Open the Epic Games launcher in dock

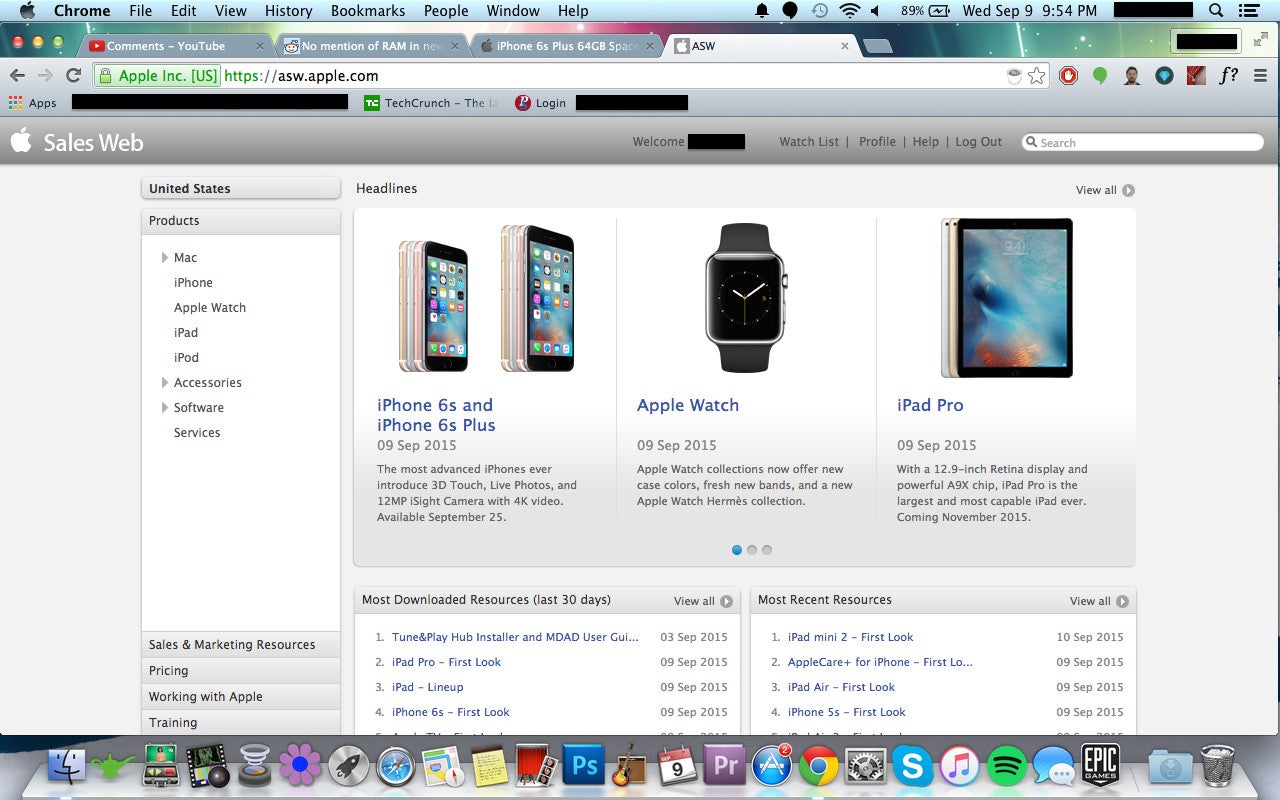(x=1100, y=766)
